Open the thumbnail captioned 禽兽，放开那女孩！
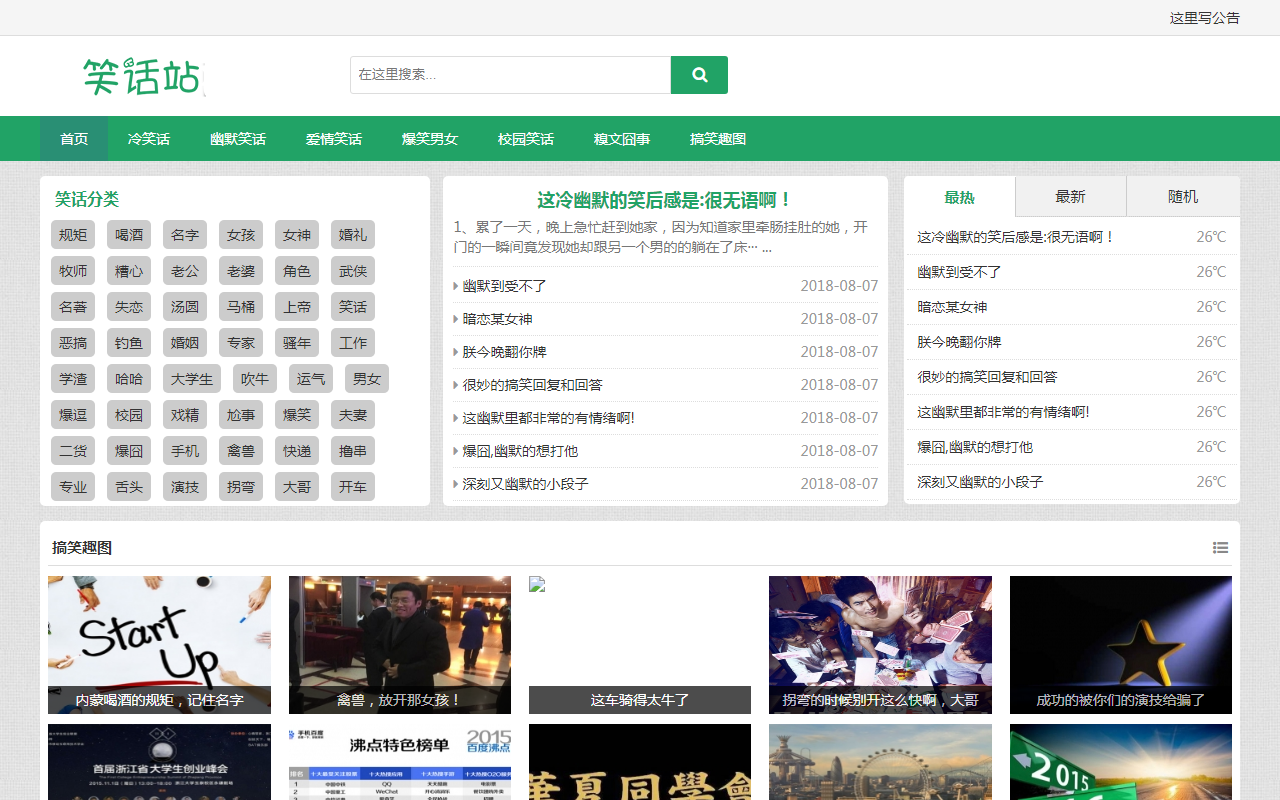This screenshot has height=800, width=1280. [x=400, y=645]
